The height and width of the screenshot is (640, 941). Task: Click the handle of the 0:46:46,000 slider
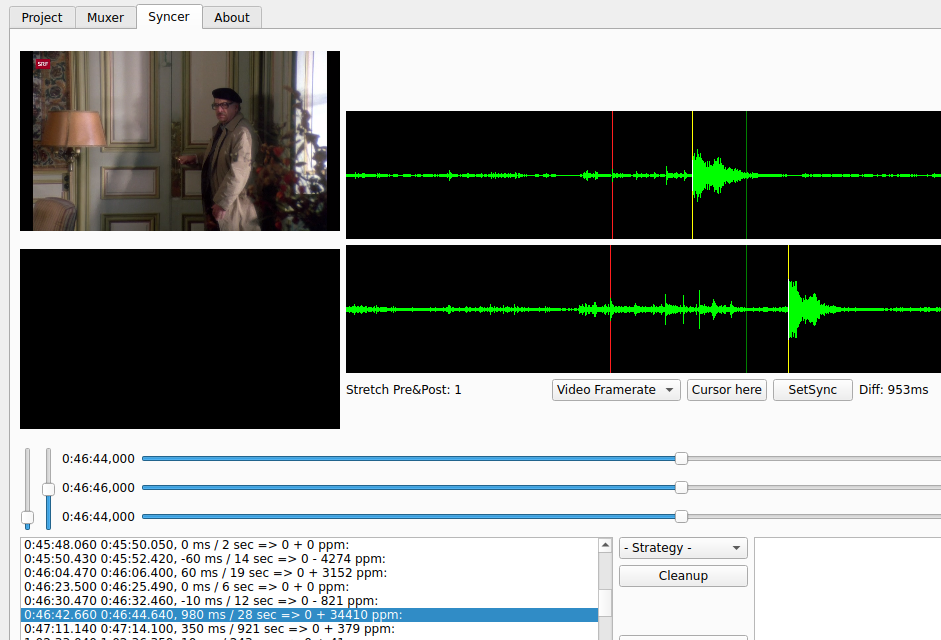tap(681, 488)
